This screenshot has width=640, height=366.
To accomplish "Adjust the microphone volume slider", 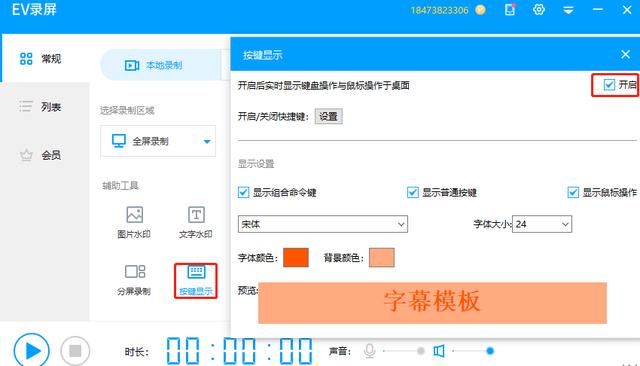I will 404,351.
